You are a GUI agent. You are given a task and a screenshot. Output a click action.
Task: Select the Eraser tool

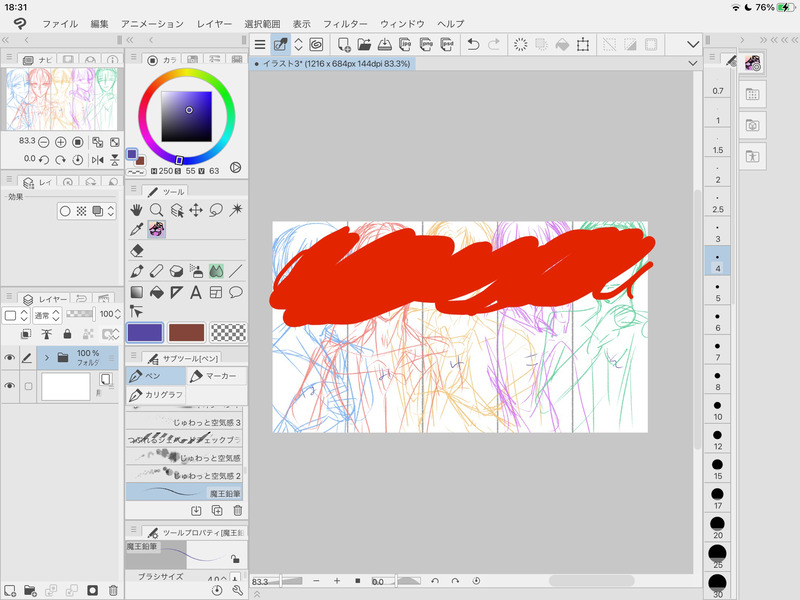tap(137, 251)
